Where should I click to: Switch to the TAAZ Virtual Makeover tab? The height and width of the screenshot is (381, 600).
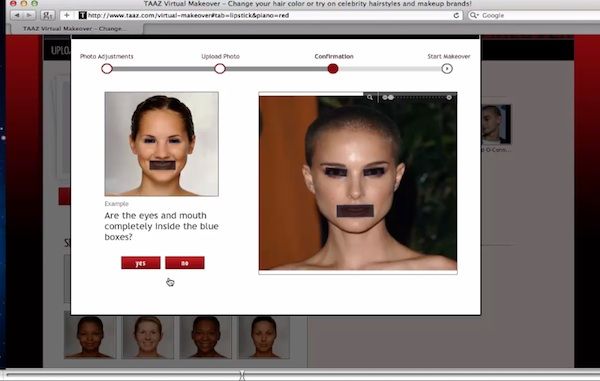[74, 29]
